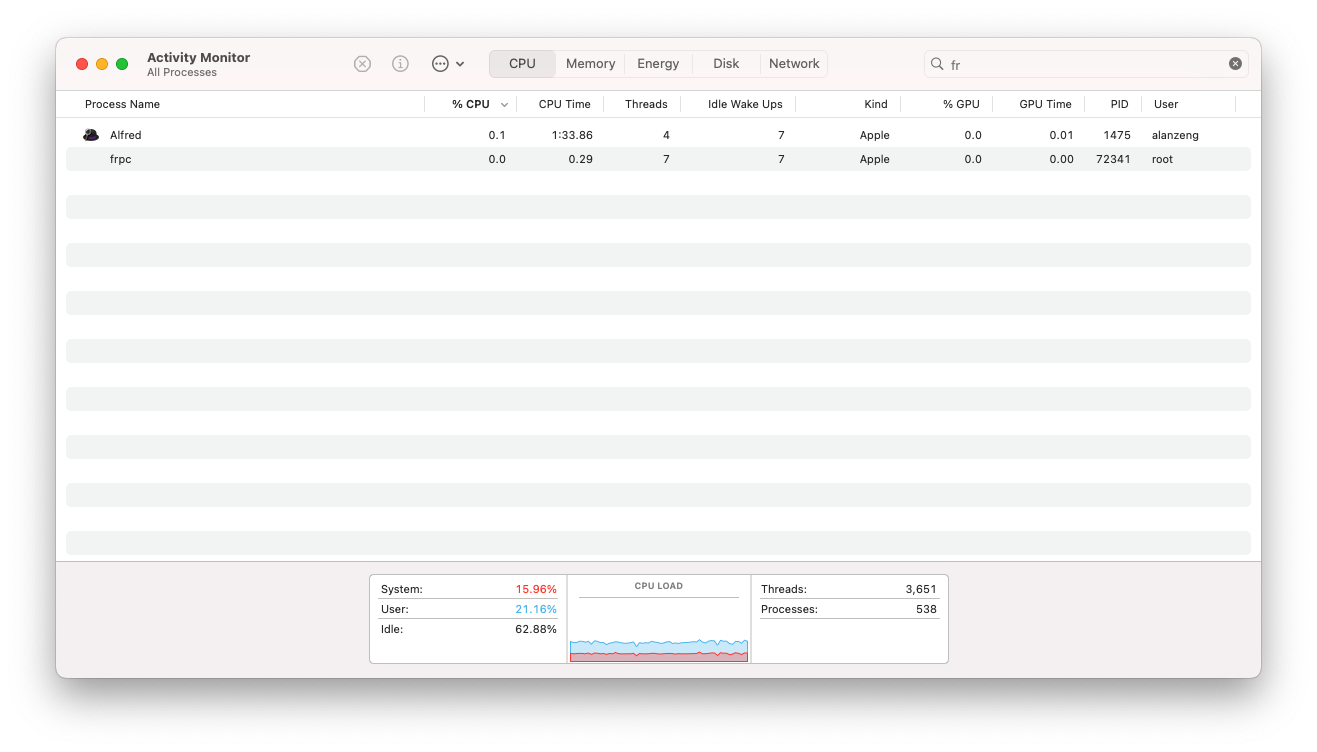Clear the search field with X icon

[x=1235, y=64]
